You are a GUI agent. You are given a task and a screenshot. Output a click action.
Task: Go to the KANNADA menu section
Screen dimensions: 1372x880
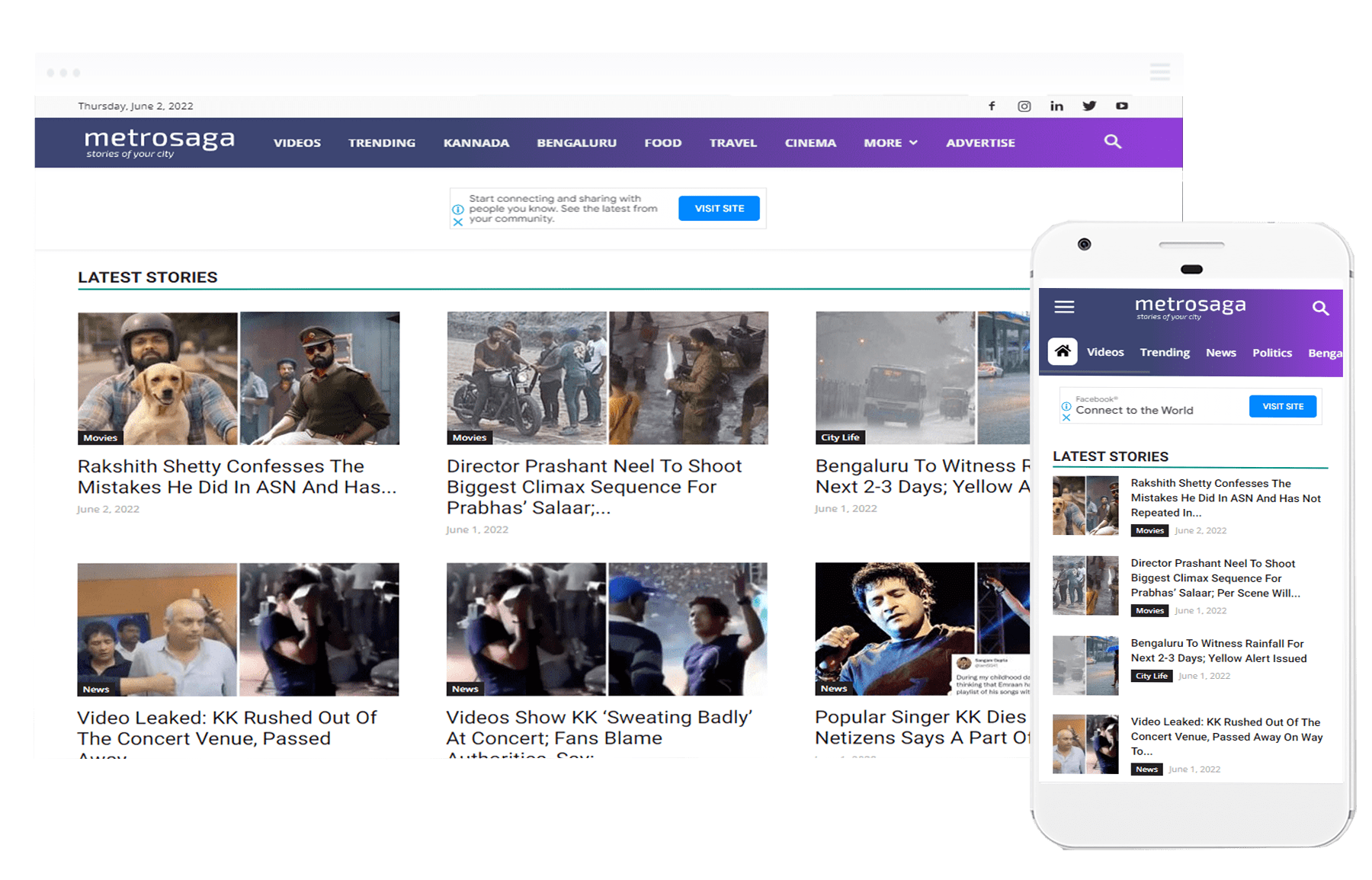[x=476, y=142]
